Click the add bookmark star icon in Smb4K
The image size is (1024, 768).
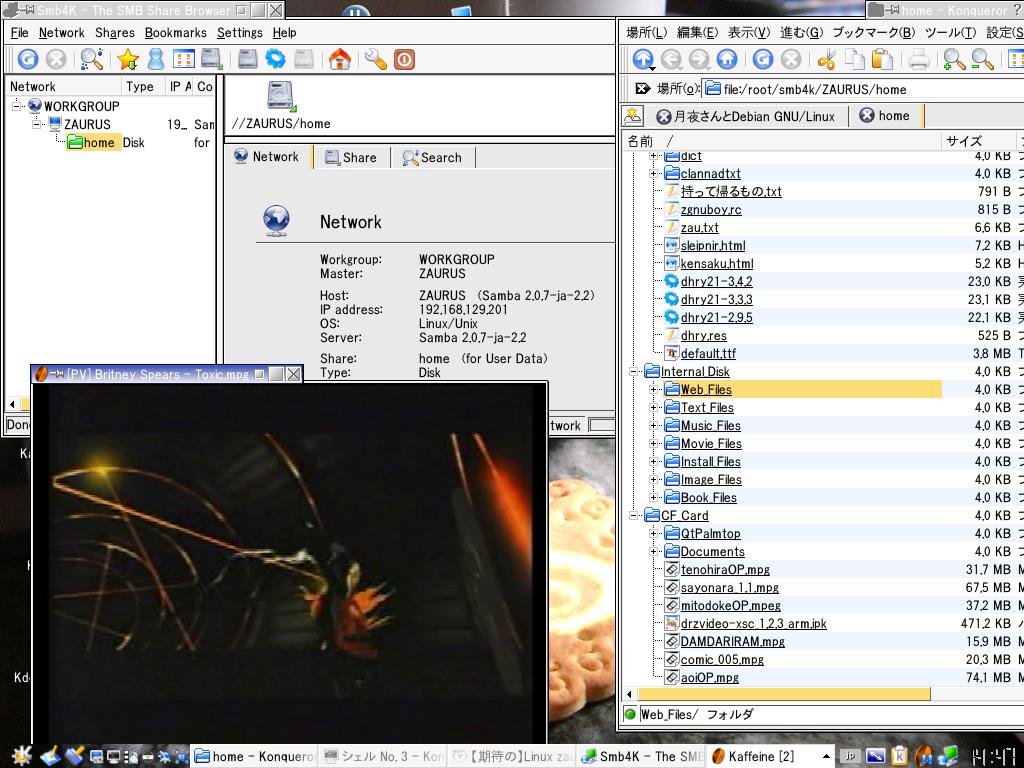pos(128,59)
